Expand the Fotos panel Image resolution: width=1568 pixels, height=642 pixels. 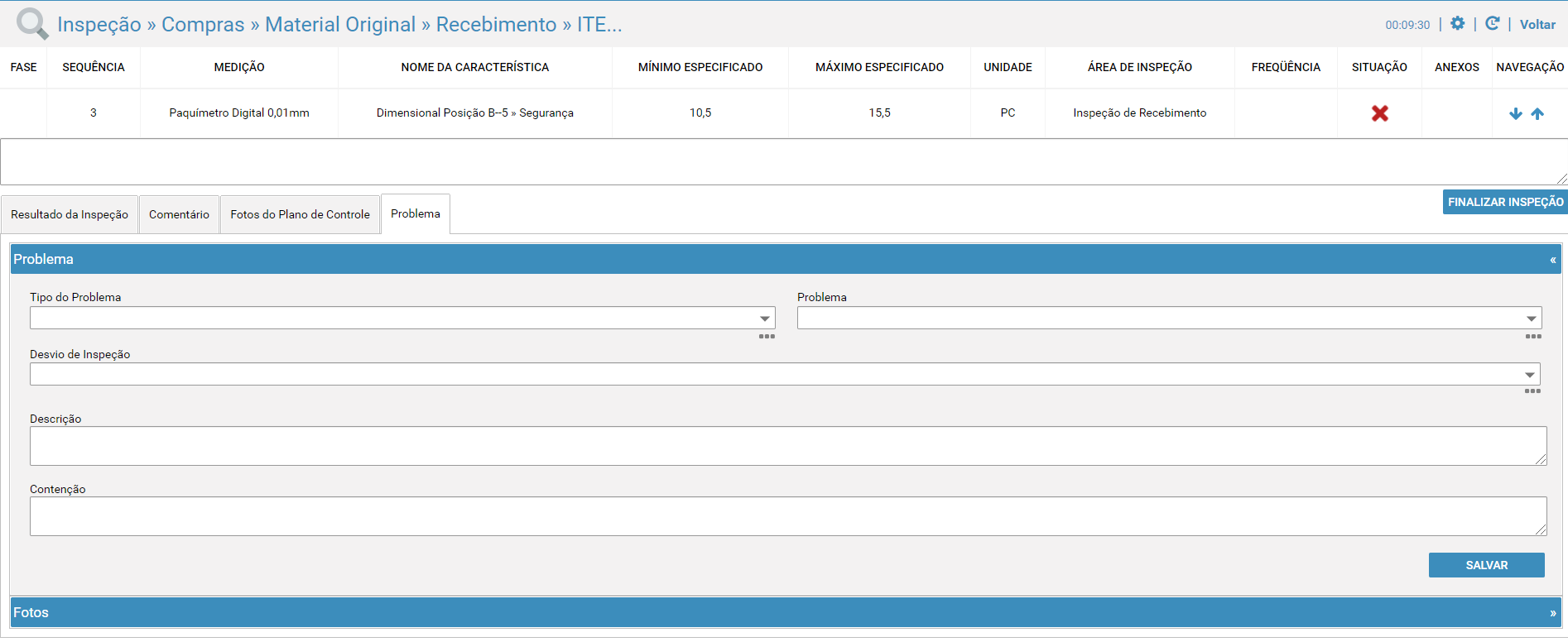pos(1553,613)
